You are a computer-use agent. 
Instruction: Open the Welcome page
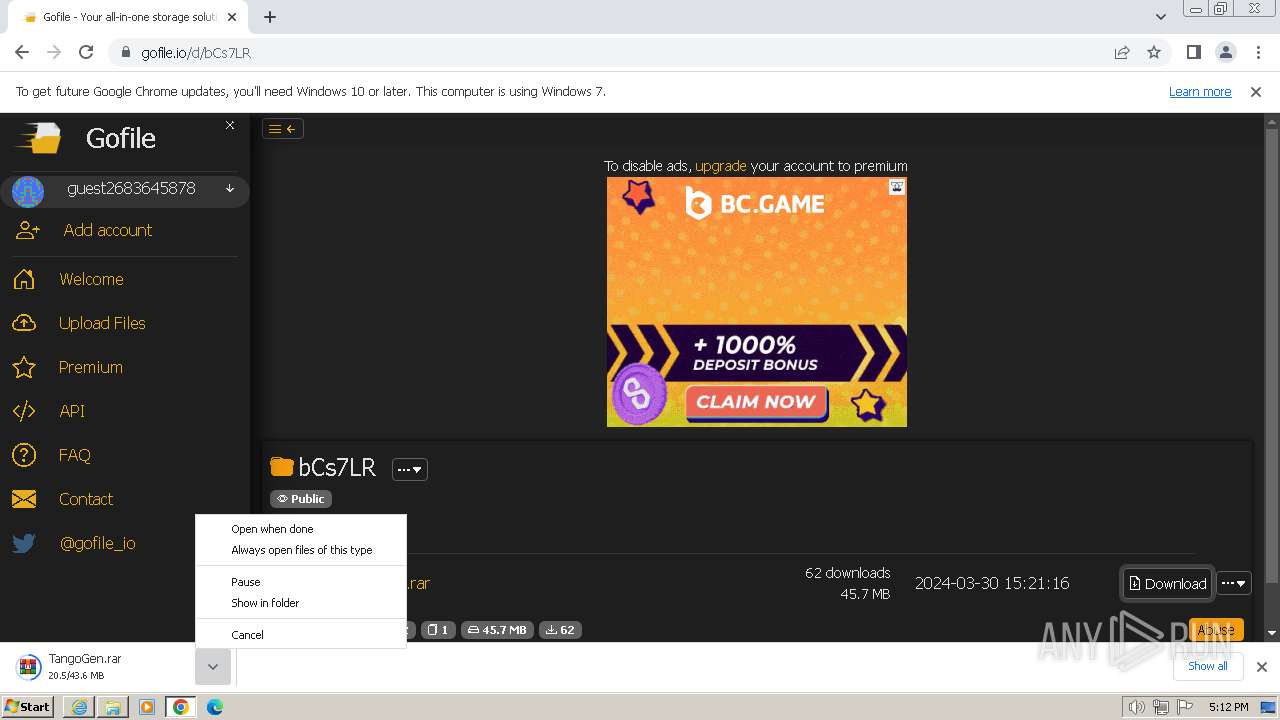click(91, 279)
